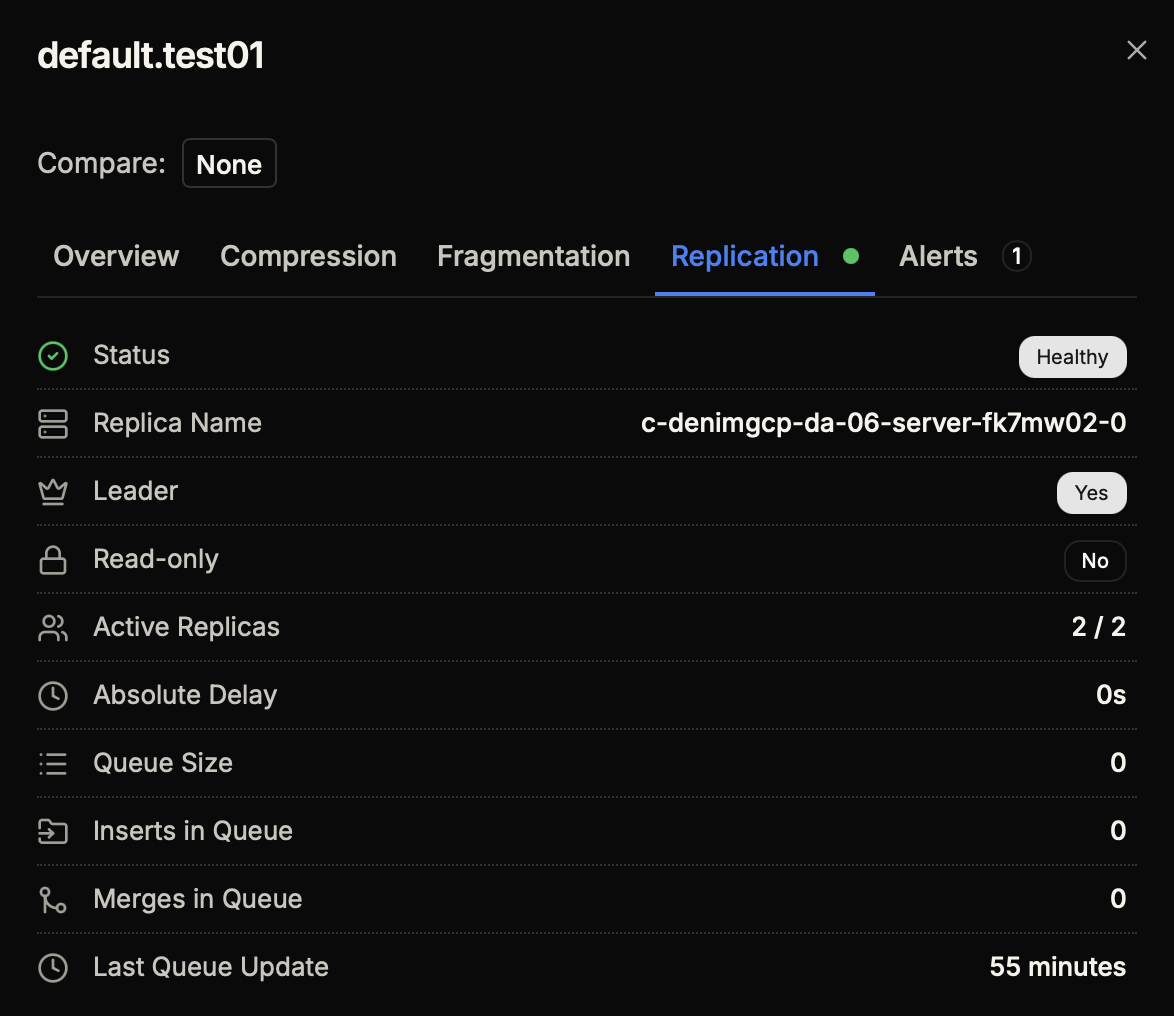The width and height of the screenshot is (1174, 1016).
Task: Click the branch icon beside Merges in Queue
Action: click(x=52, y=900)
